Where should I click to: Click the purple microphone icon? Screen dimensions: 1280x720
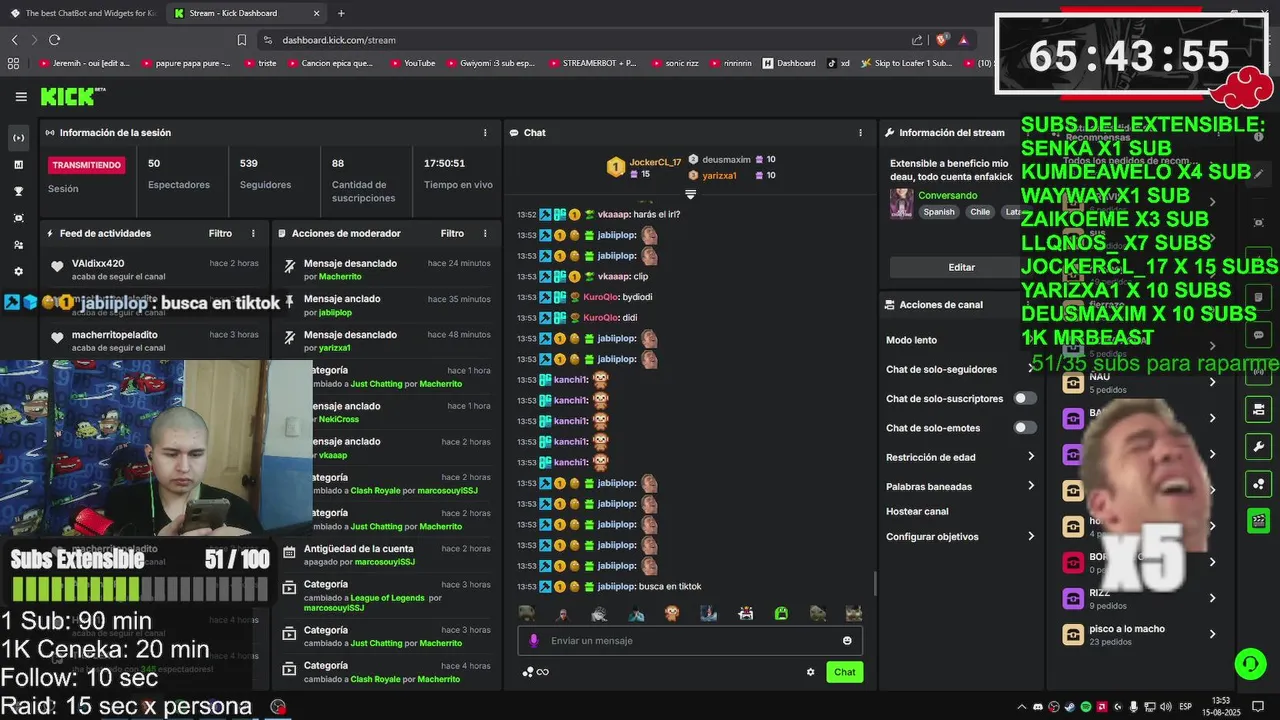tap(533, 641)
